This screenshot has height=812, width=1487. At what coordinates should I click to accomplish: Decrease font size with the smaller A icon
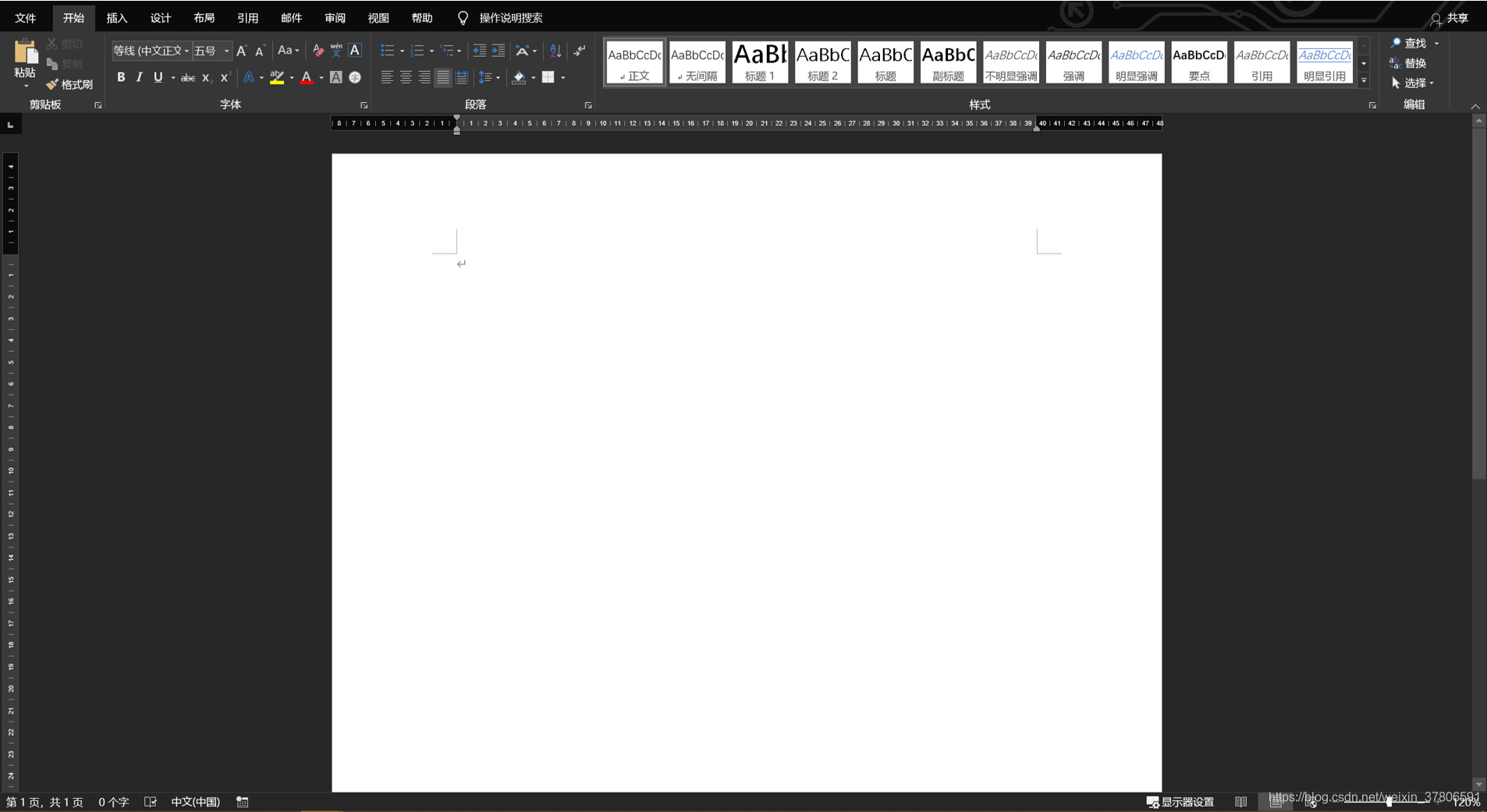click(260, 51)
